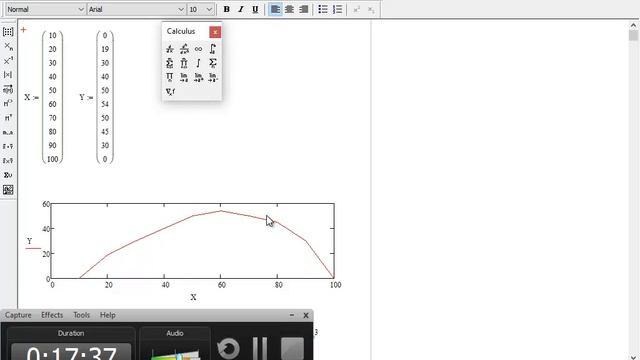Screen dimensions: 640x360
Task: Align text left
Action: coord(276,9)
